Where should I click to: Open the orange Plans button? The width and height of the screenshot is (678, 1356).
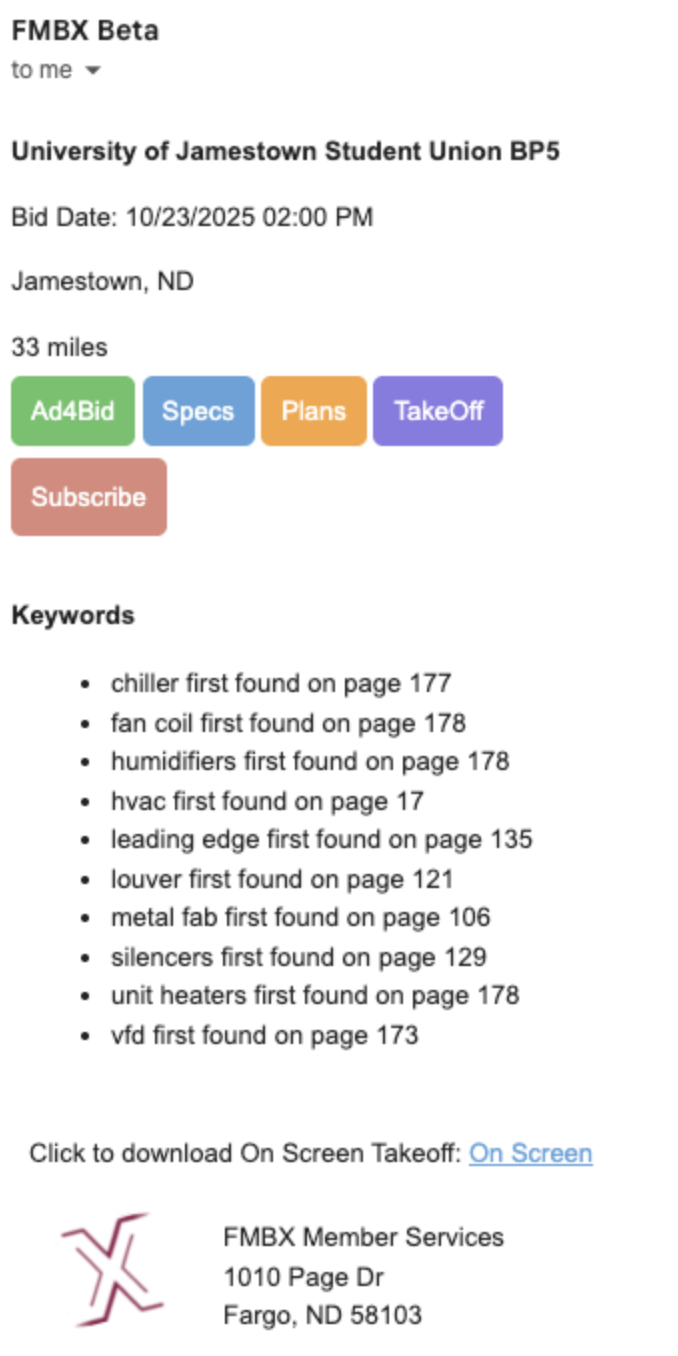(x=313, y=411)
